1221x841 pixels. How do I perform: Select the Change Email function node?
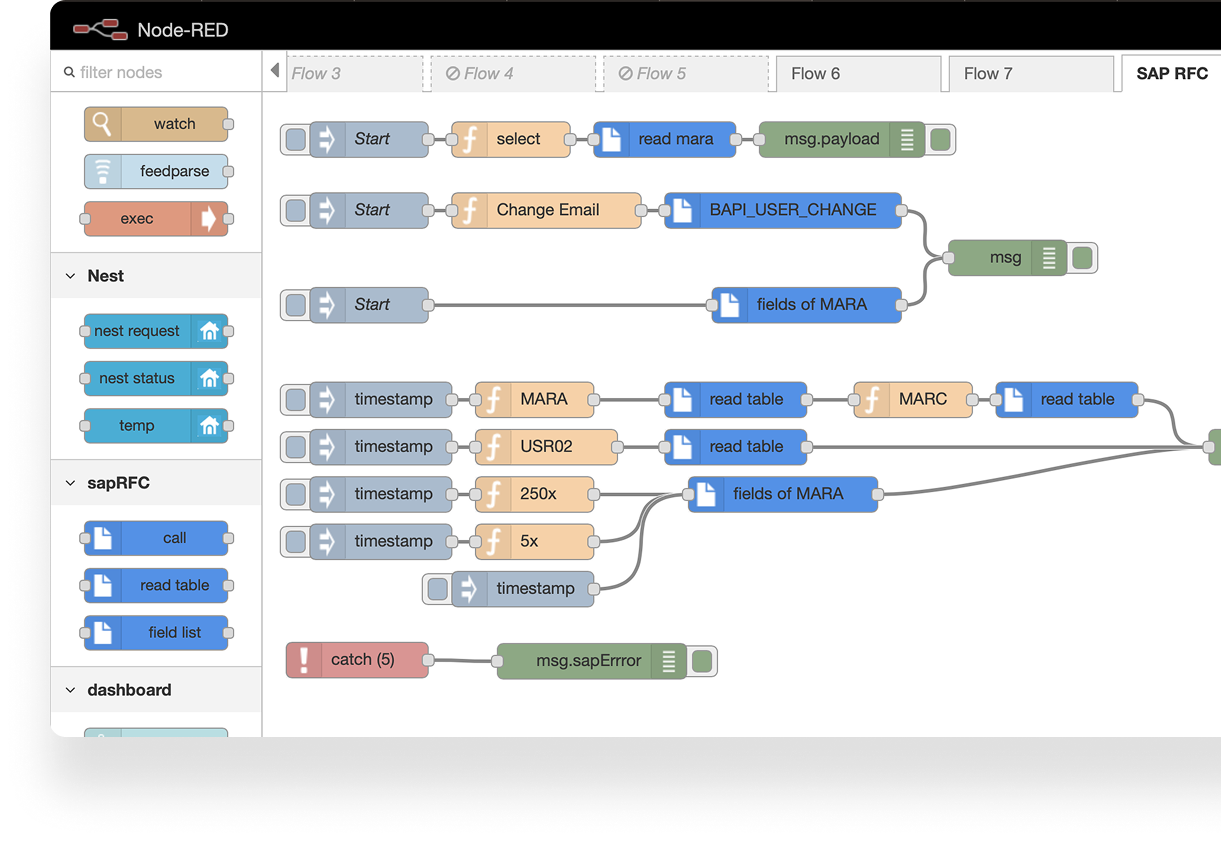[x=546, y=210]
